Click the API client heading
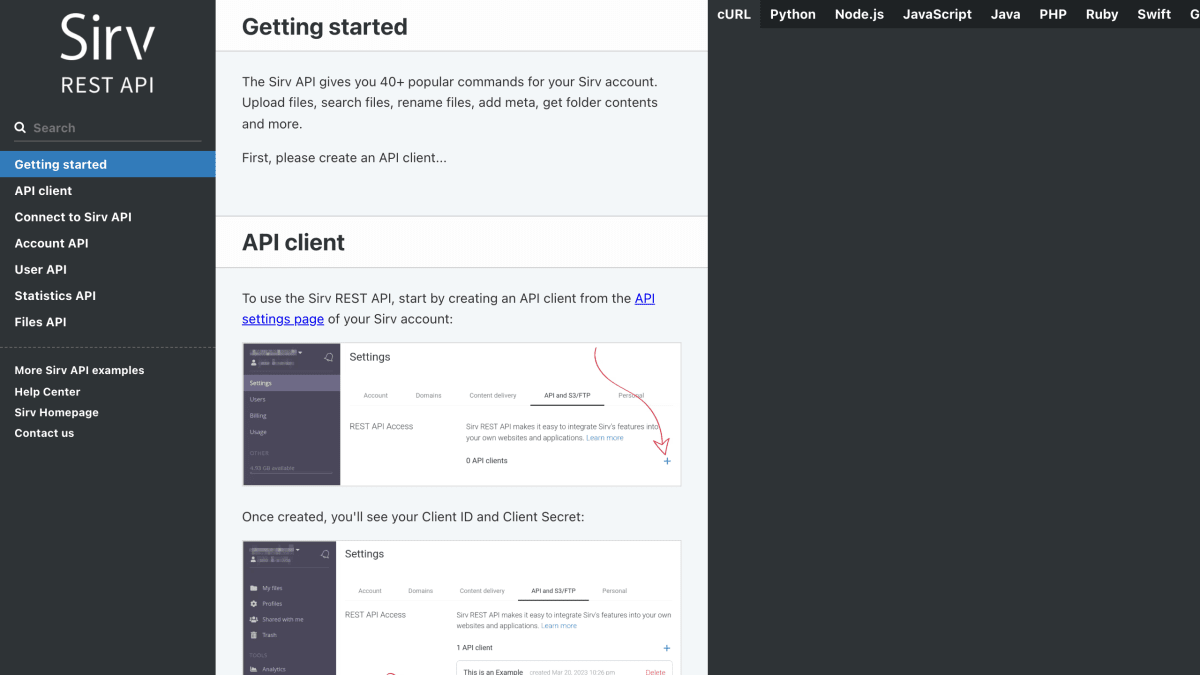 click(293, 243)
